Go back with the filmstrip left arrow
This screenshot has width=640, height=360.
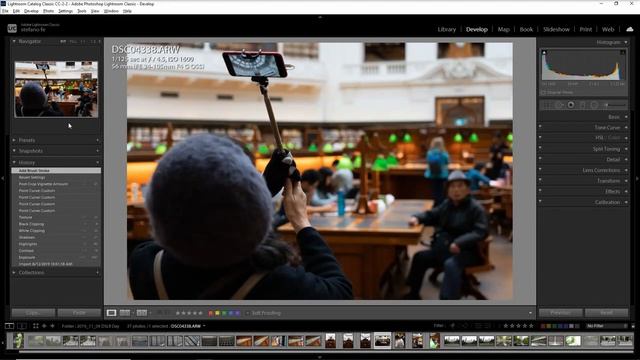[44, 326]
